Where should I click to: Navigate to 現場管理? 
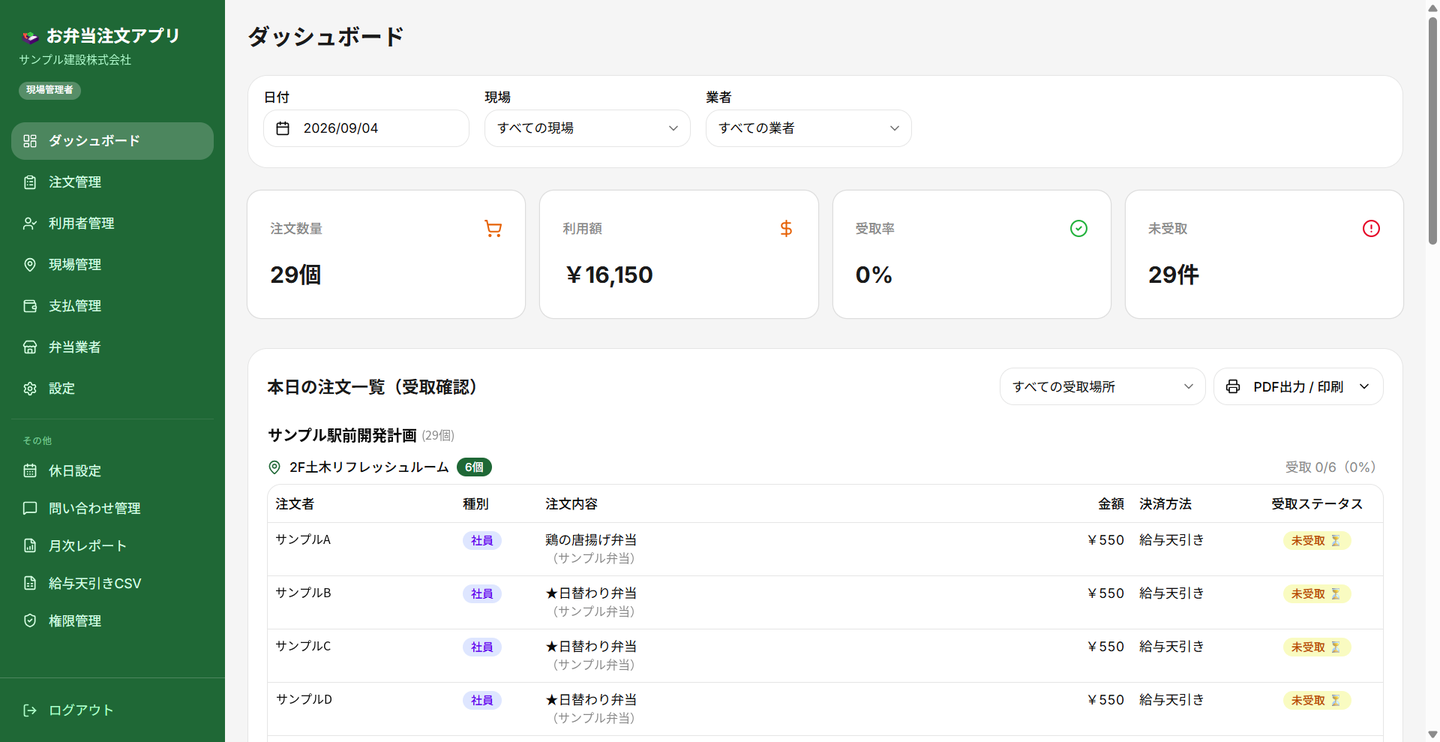point(112,265)
